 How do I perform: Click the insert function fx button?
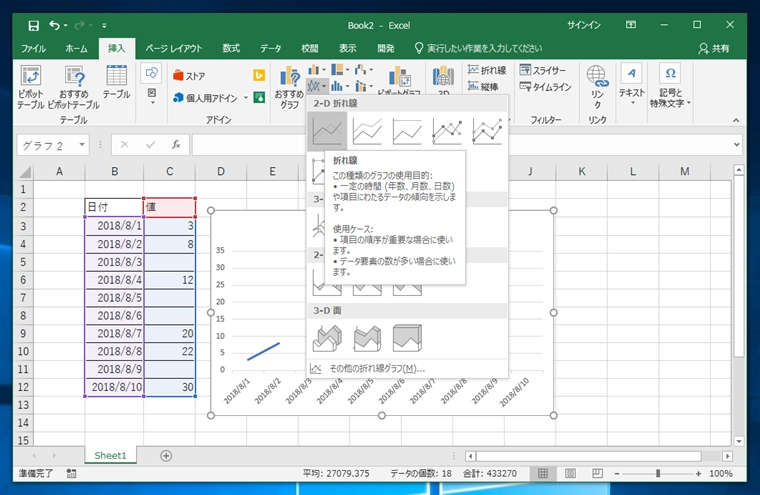[176, 144]
